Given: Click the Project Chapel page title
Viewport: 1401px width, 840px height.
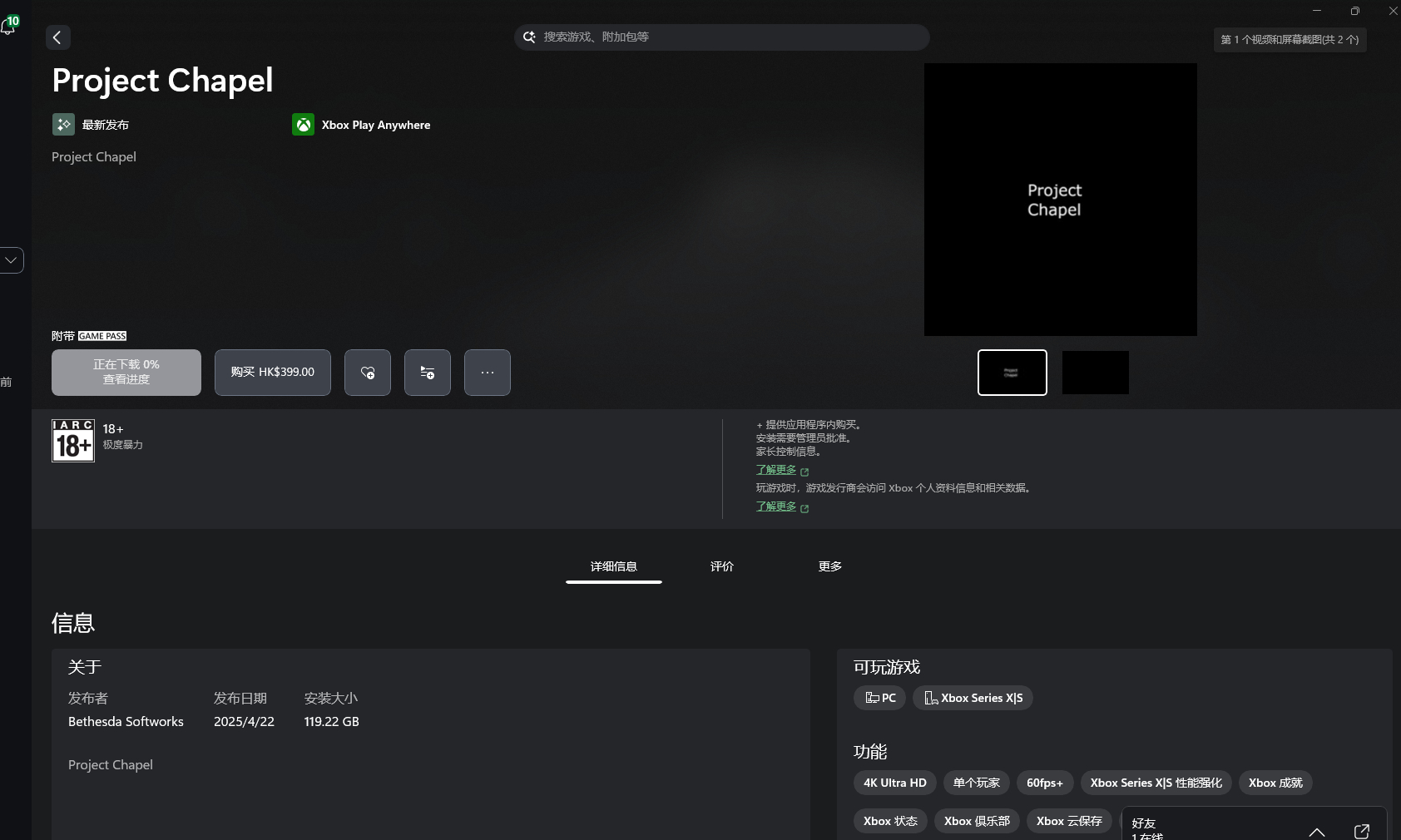Looking at the screenshot, I should 162,80.
